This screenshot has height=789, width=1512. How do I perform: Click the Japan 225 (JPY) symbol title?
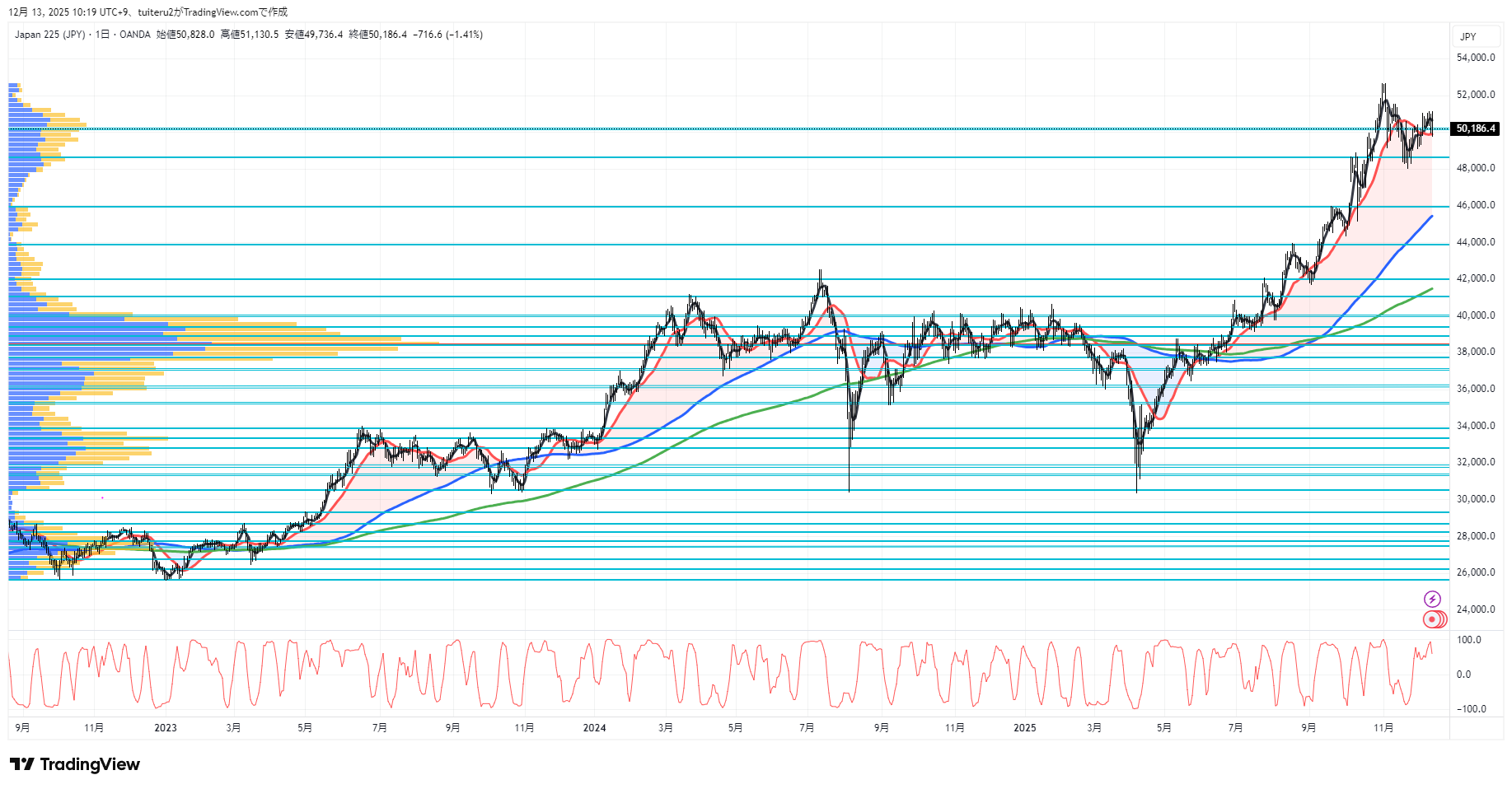click(x=49, y=35)
